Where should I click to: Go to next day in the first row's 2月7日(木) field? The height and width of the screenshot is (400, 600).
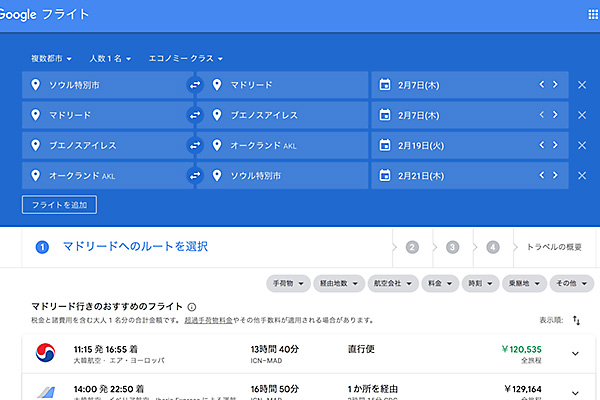click(x=555, y=84)
